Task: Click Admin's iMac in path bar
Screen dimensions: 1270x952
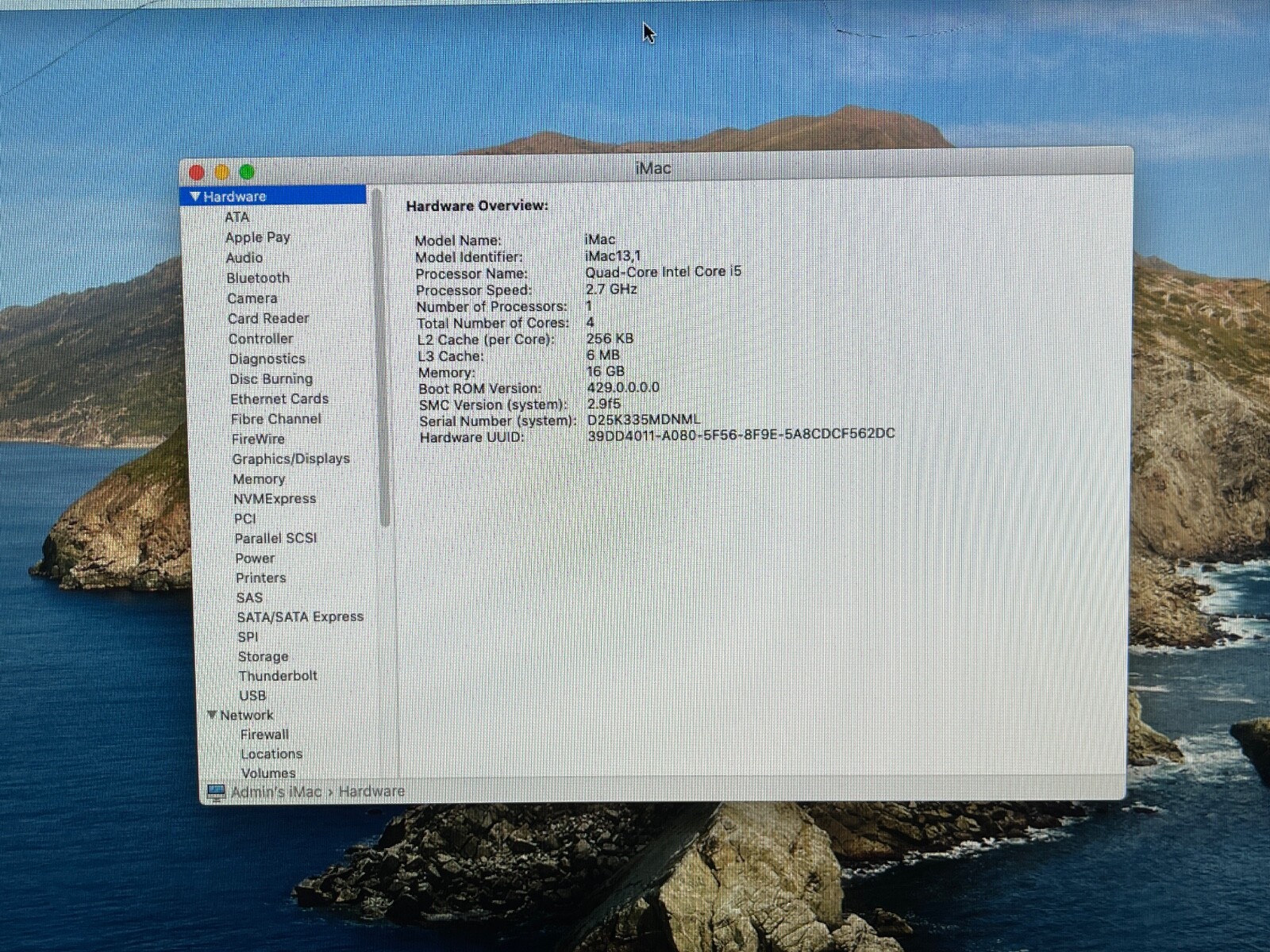Action: (x=276, y=792)
